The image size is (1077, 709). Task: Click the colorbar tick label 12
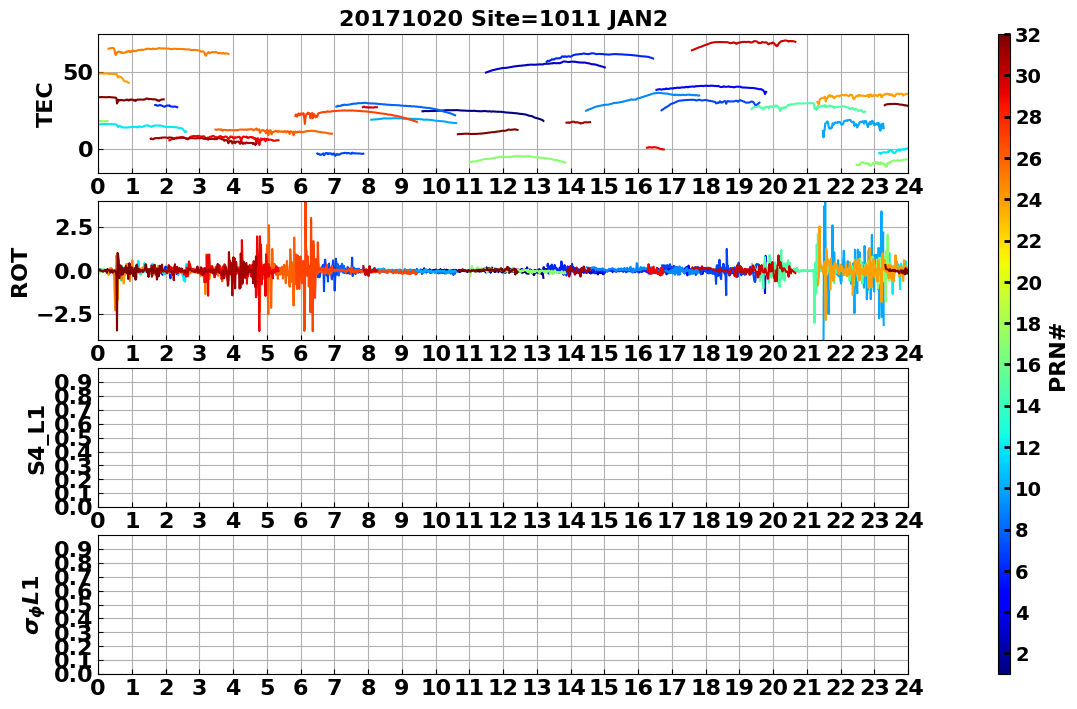pyautogui.click(x=1028, y=447)
